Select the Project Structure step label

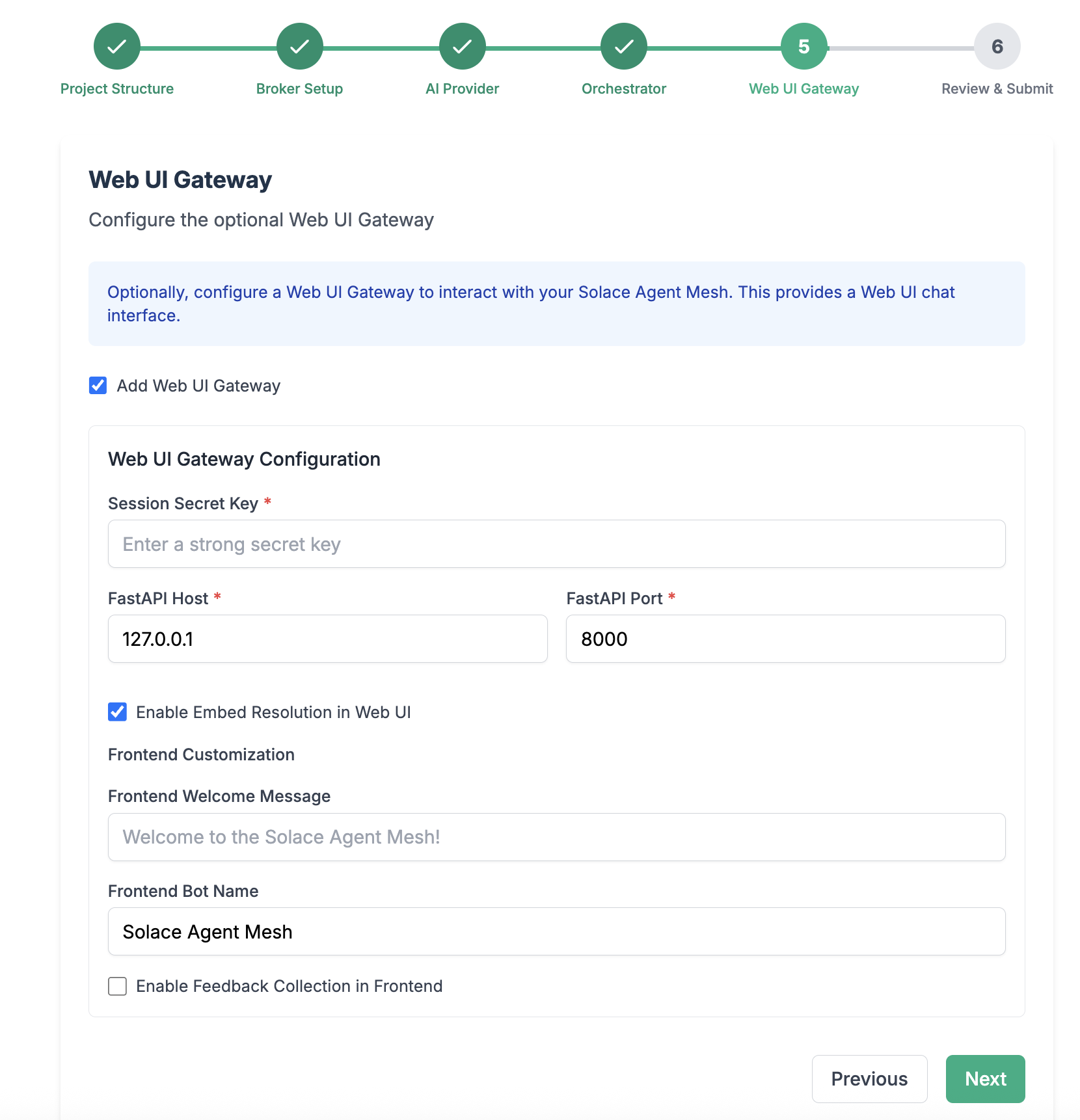117,88
